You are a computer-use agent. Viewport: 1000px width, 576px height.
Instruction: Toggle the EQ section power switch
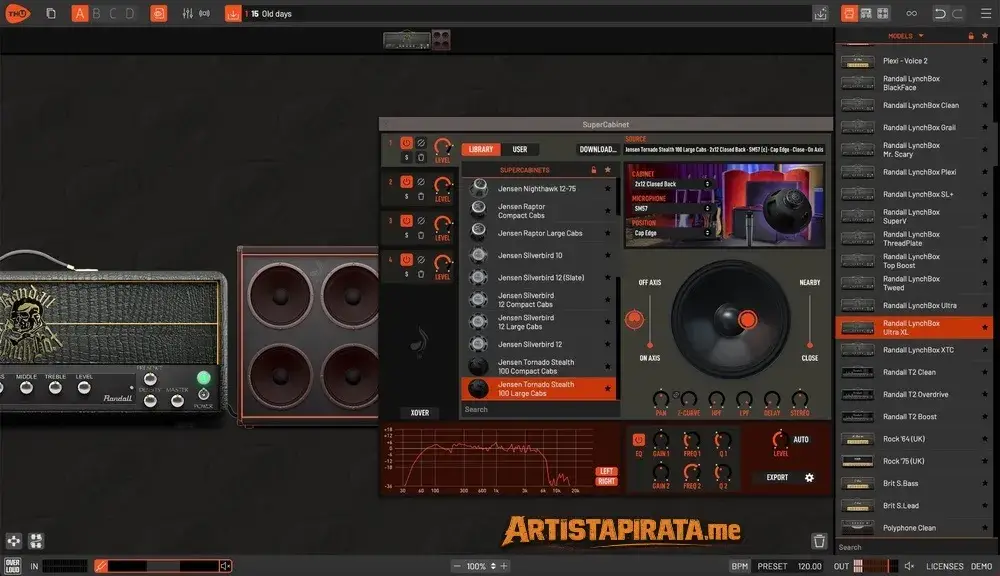pyautogui.click(x=639, y=440)
